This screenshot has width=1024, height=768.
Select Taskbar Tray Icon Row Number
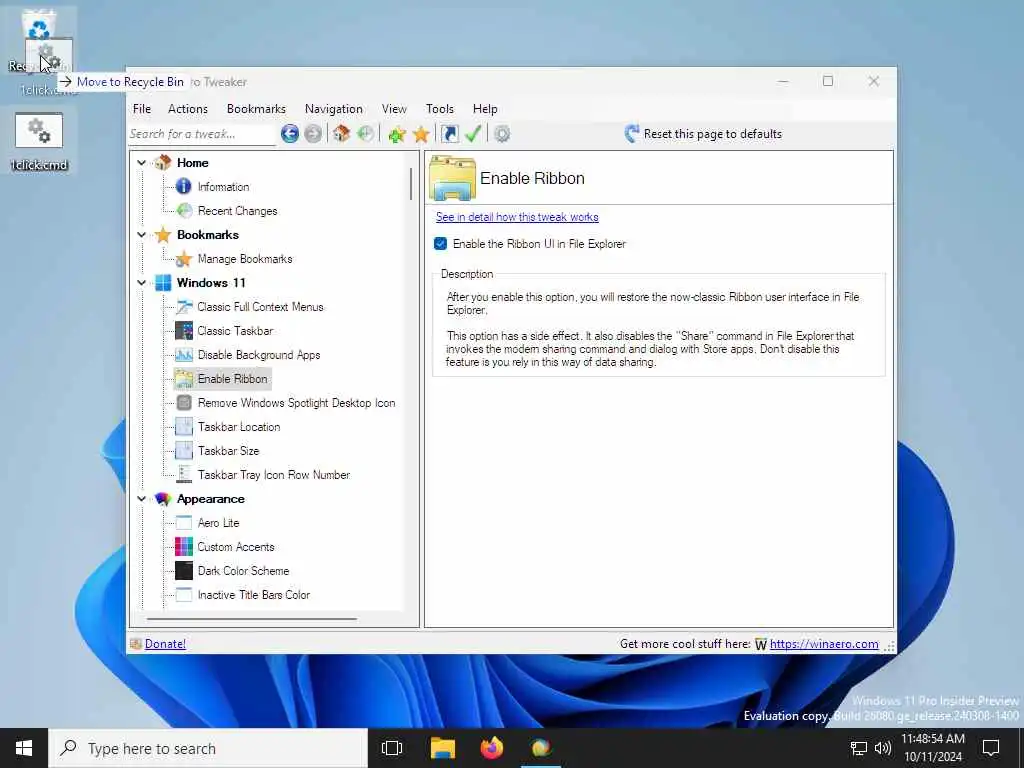(x=274, y=475)
